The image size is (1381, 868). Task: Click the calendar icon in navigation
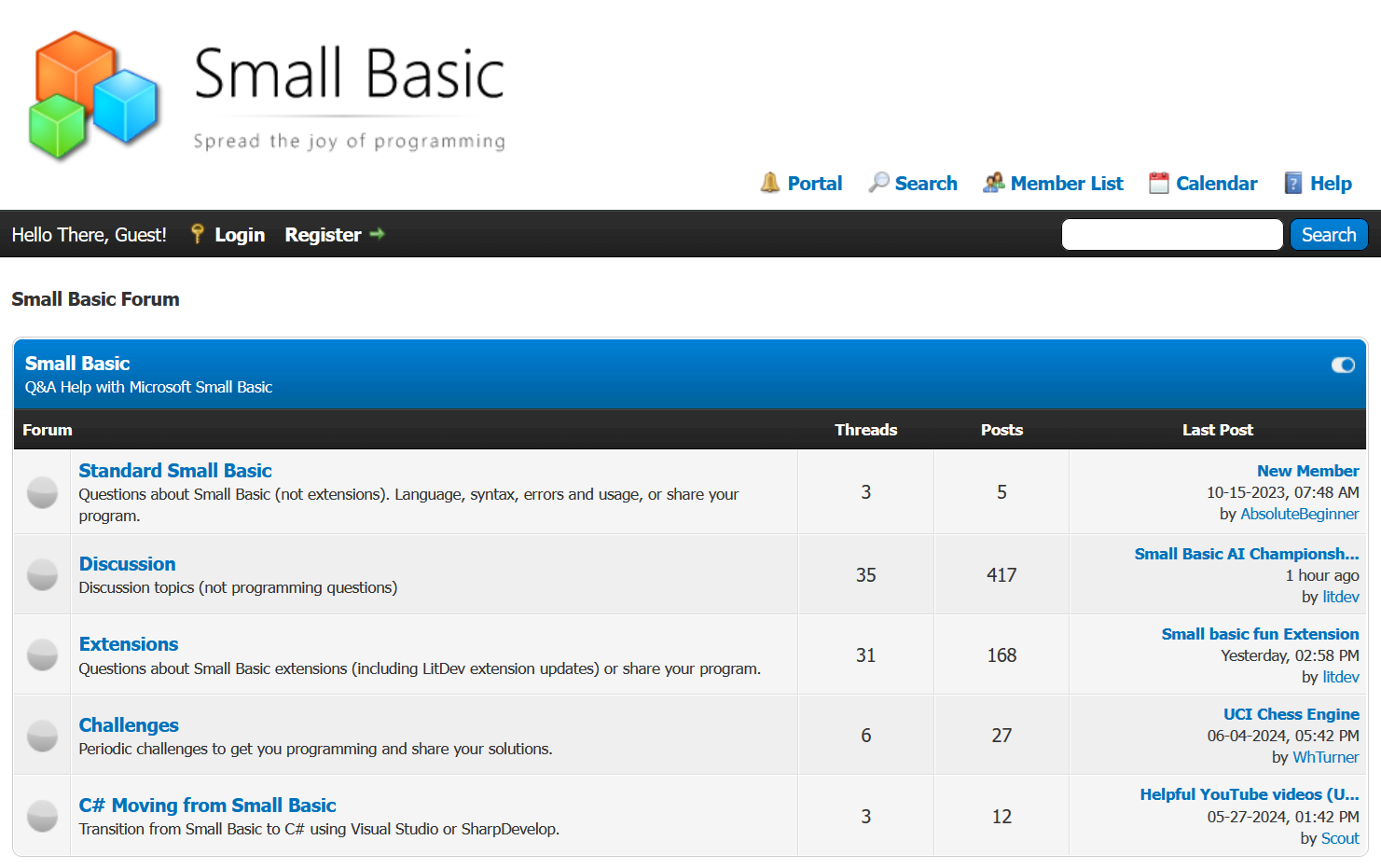[x=1158, y=183]
